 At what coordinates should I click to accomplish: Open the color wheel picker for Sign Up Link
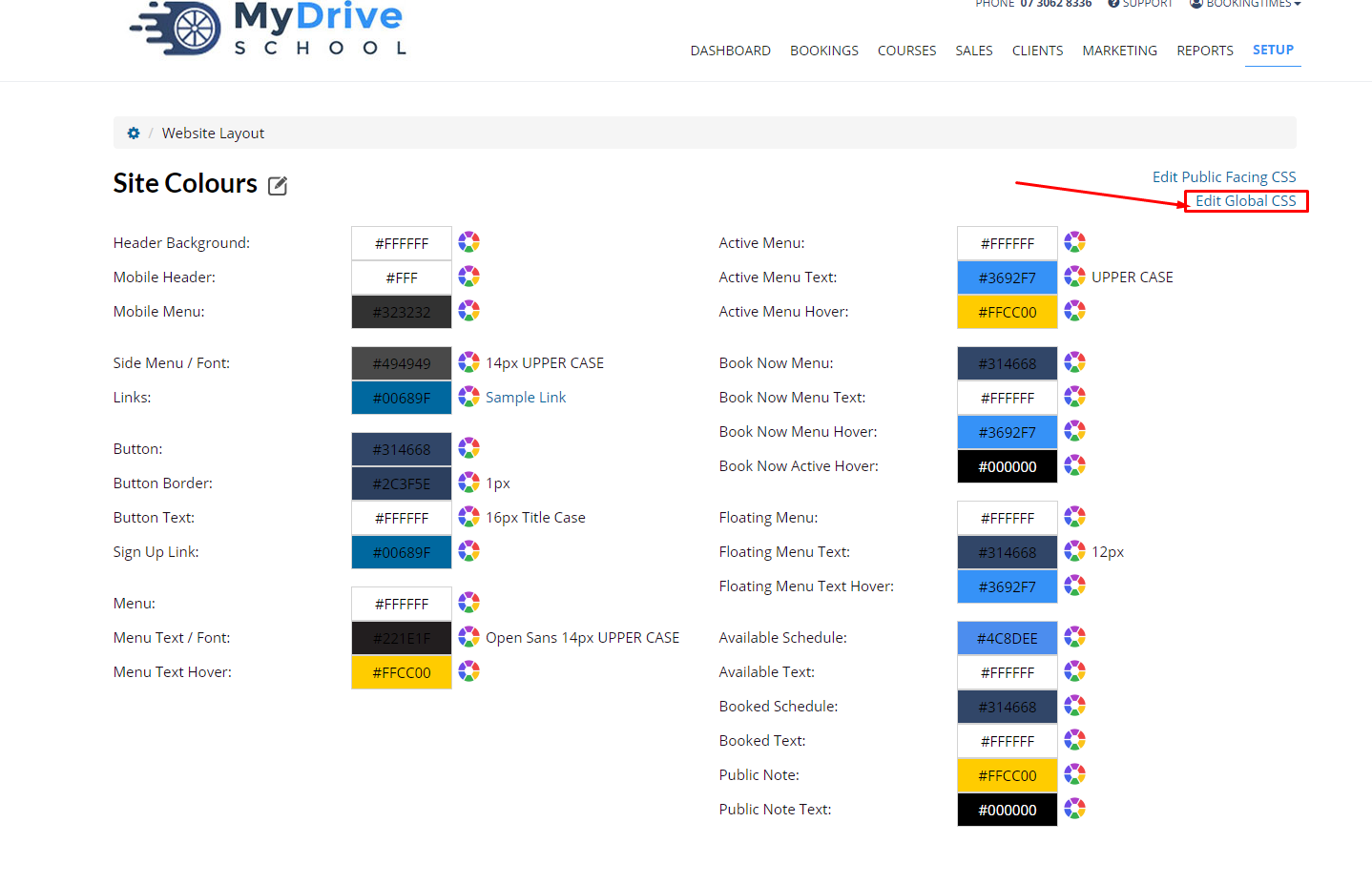pyautogui.click(x=468, y=551)
